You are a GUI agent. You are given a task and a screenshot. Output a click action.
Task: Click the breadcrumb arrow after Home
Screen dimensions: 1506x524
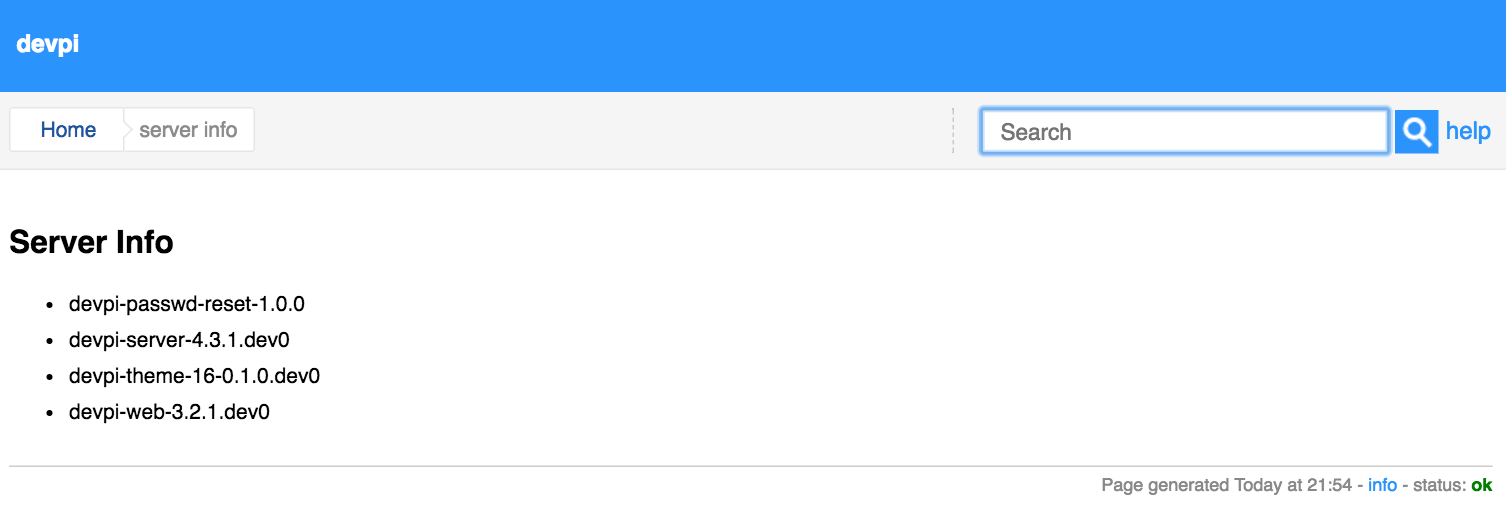tap(127, 130)
